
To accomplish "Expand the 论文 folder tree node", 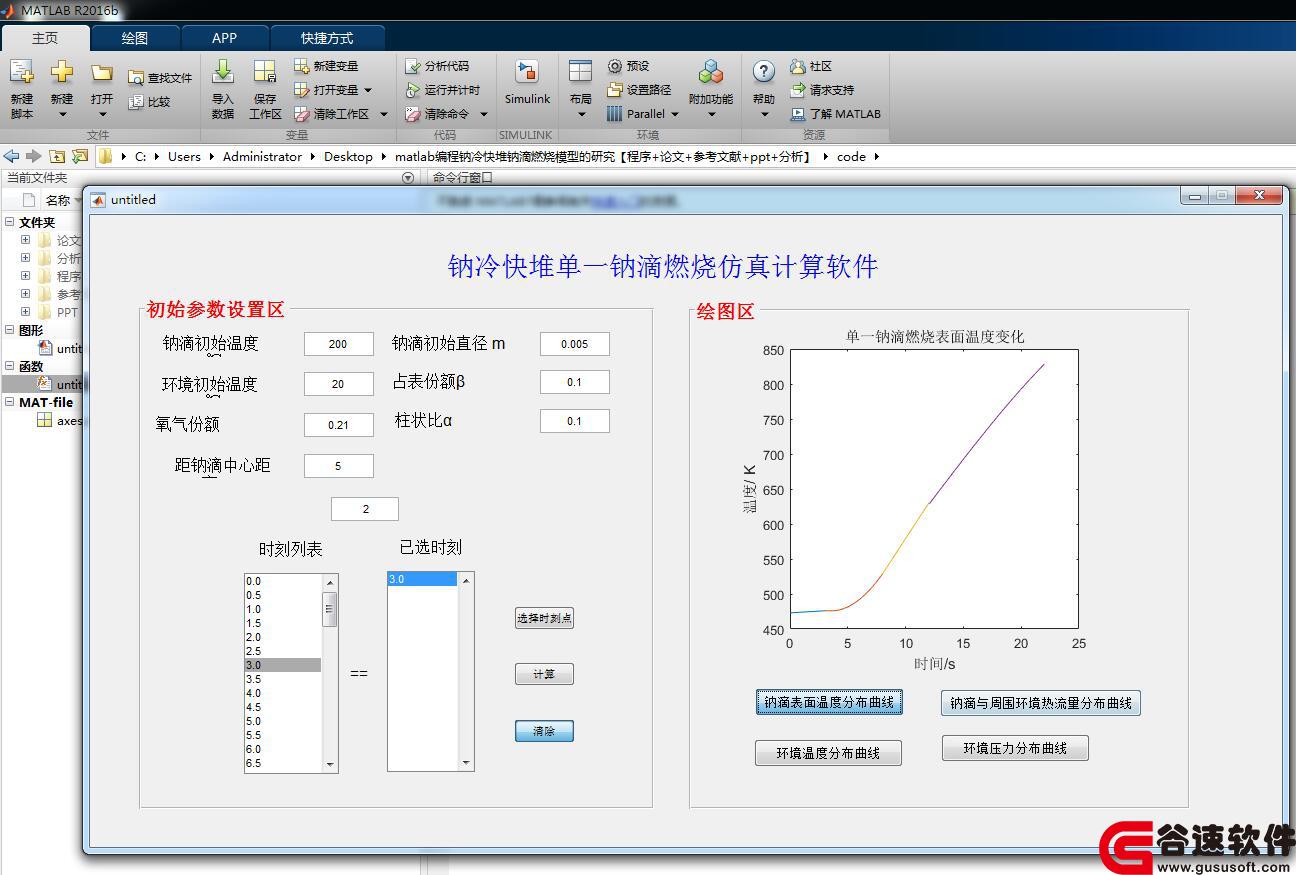I will (25, 240).
